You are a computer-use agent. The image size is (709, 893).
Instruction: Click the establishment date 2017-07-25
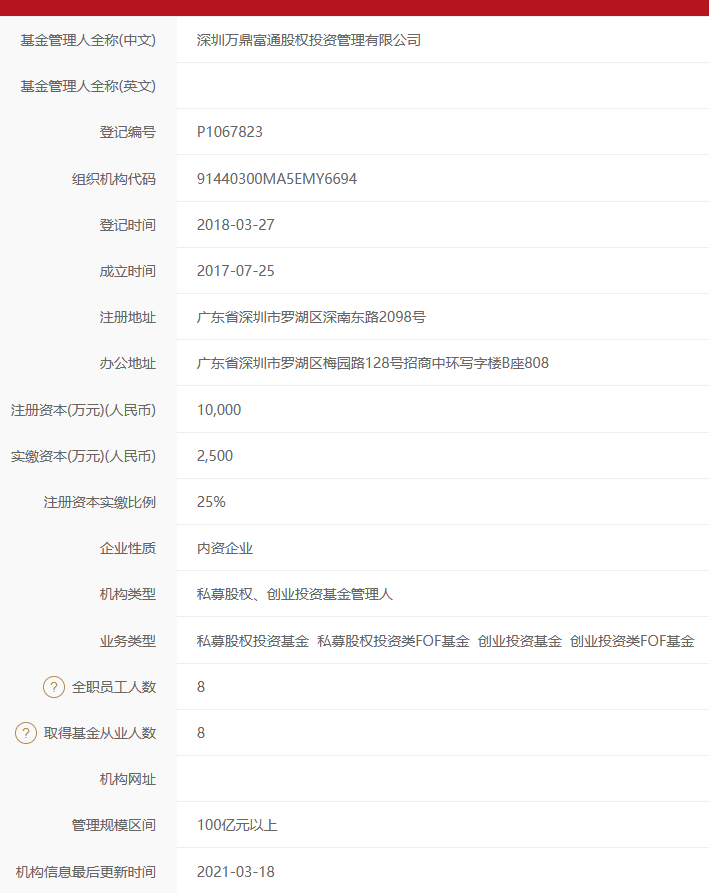tap(236, 271)
